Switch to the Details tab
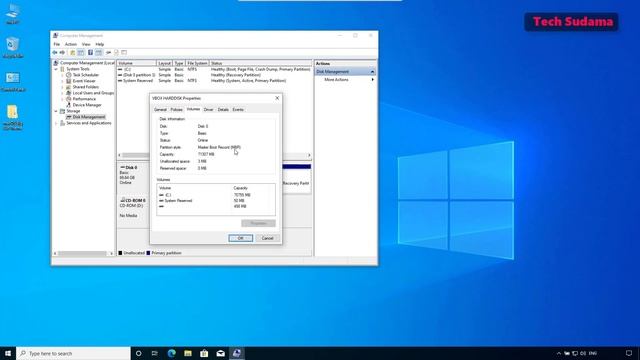640x360 pixels. coord(223,109)
